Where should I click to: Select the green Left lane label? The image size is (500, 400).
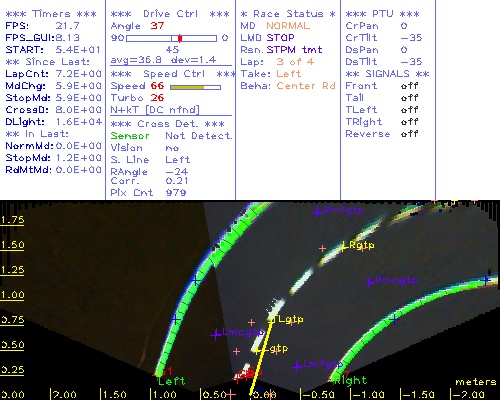(172, 381)
